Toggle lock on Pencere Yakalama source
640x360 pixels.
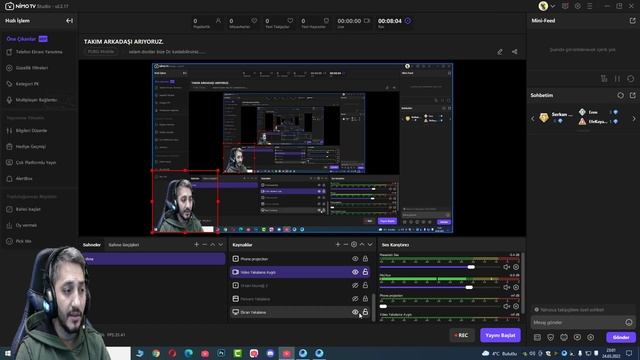point(365,299)
